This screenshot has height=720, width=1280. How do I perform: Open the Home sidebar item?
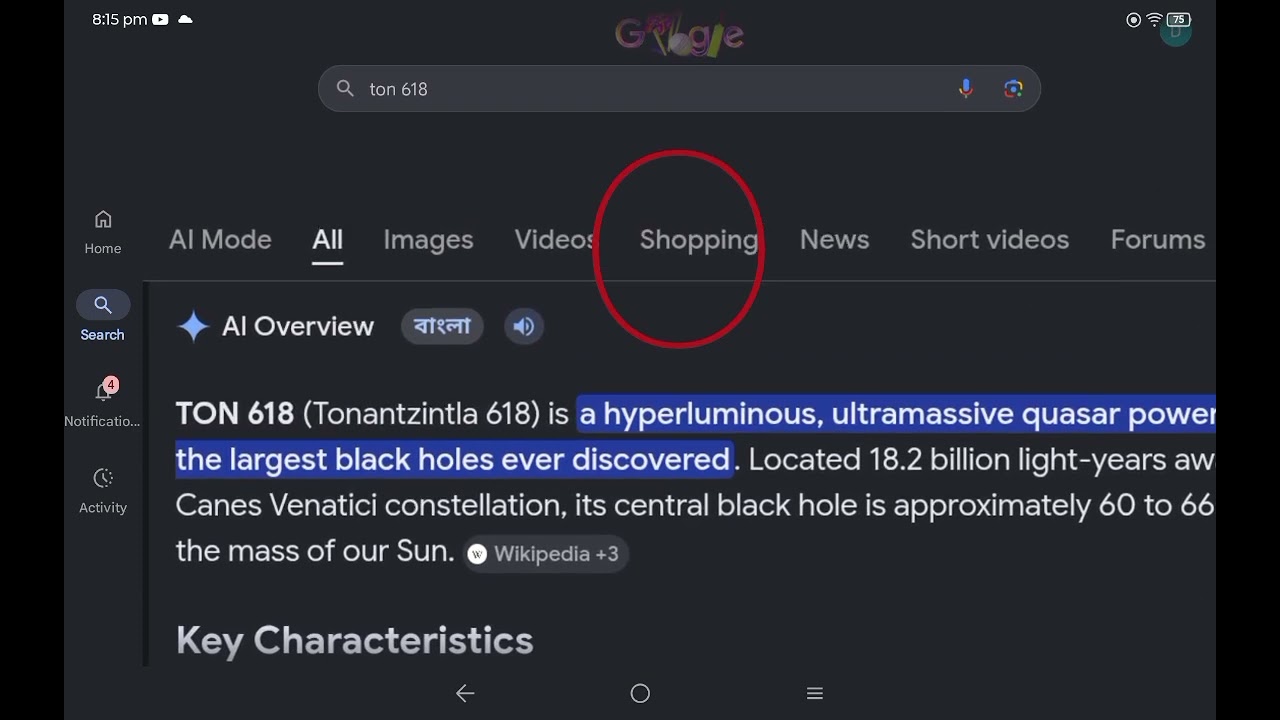pos(103,232)
